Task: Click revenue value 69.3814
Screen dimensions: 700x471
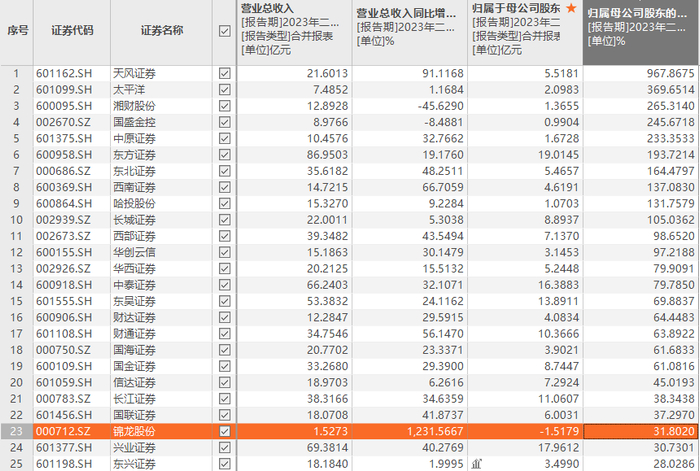Action: [327, 447]
